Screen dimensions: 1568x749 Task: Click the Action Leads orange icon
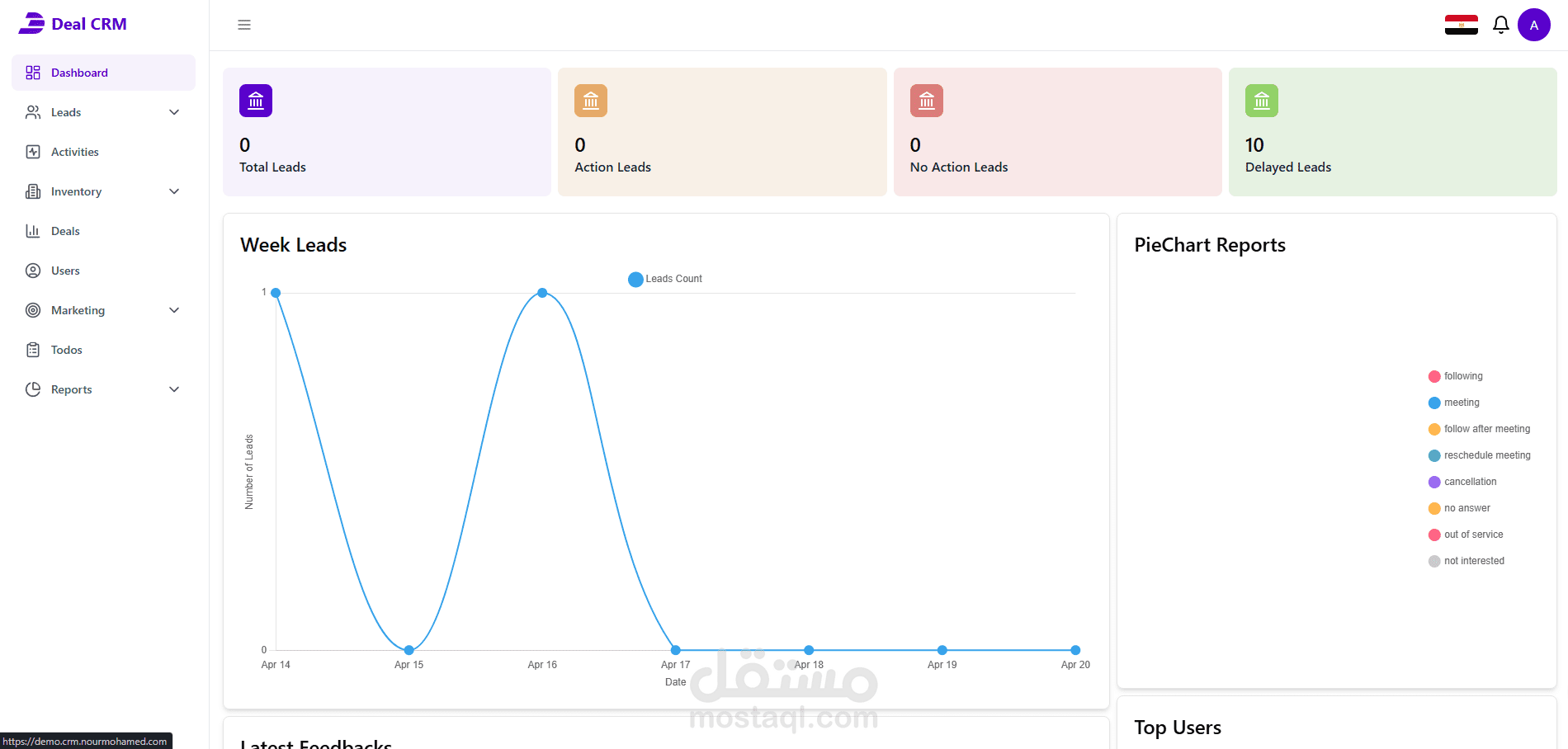click(591, 101)
